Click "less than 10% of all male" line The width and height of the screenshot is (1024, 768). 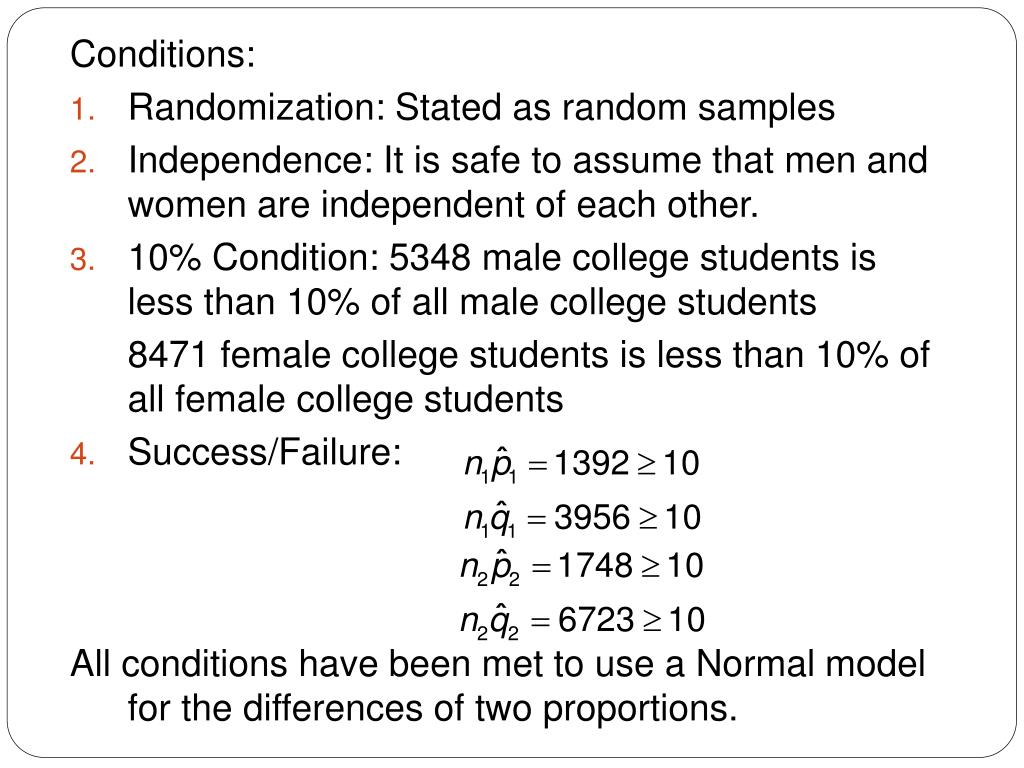pos(472,303)
